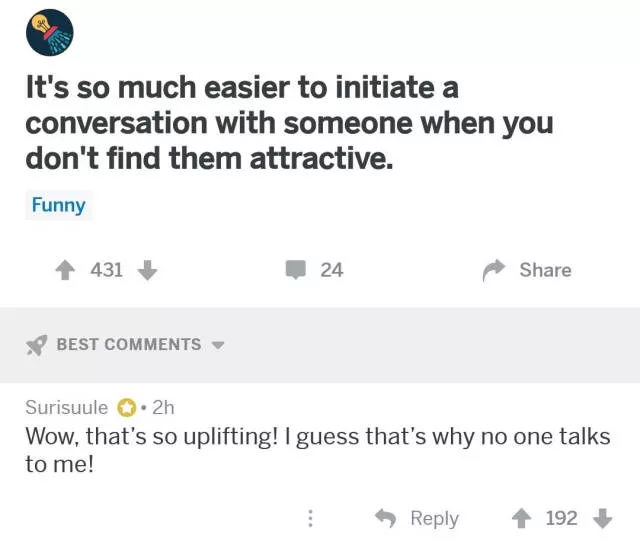Viewport: 640px width, 548px height.
Task: Open Surisuule's user profile
Action: tap(67, 408)
